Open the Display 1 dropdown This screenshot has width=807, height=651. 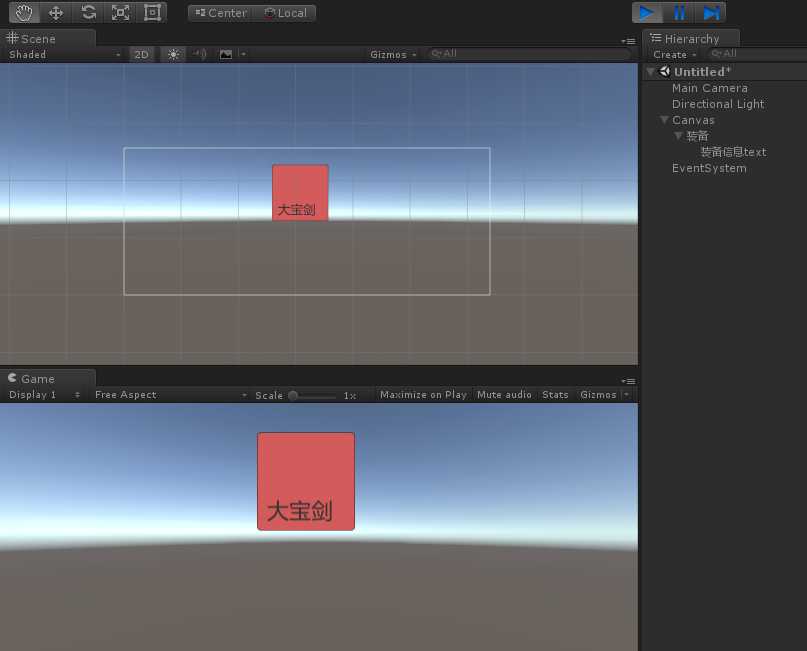[44, 395]
